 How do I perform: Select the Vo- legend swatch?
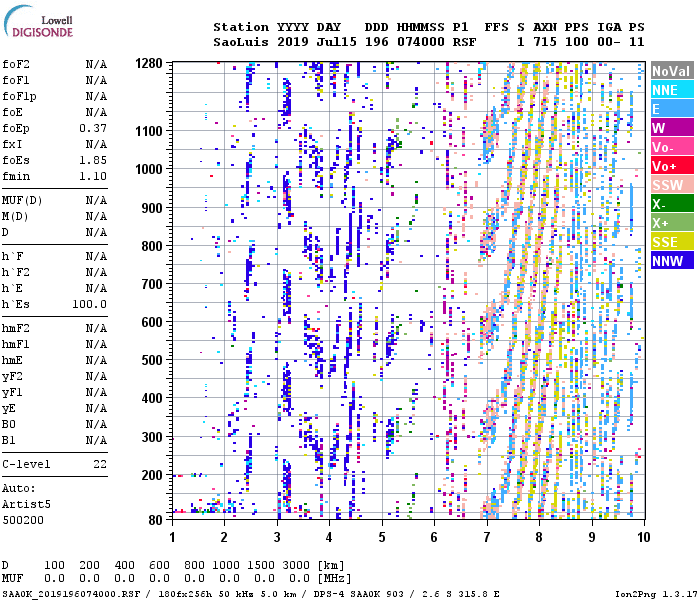[x=672, y=146]
